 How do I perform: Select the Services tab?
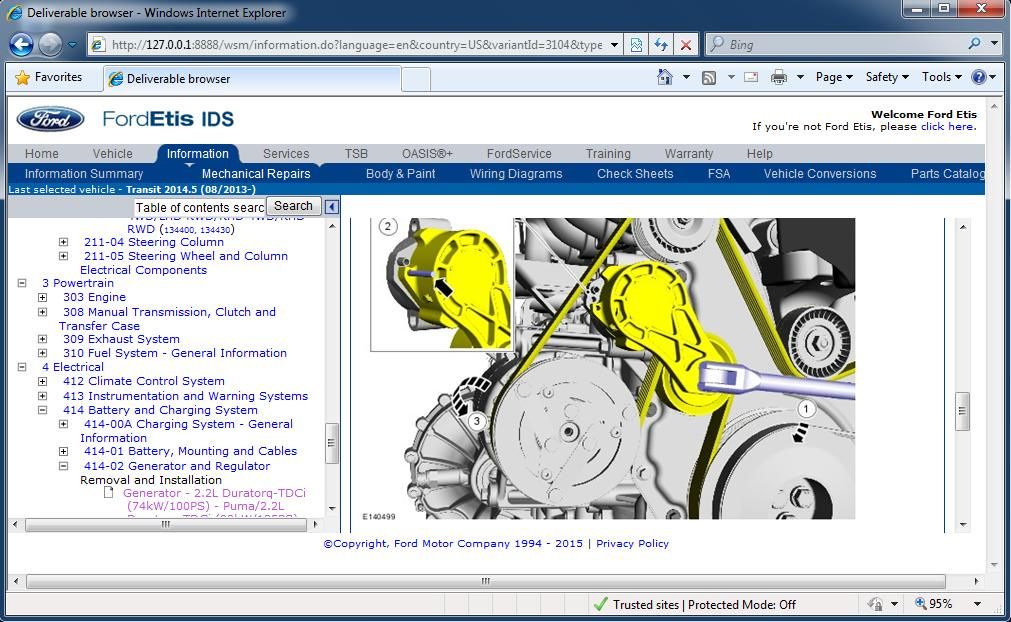(286, 153)
